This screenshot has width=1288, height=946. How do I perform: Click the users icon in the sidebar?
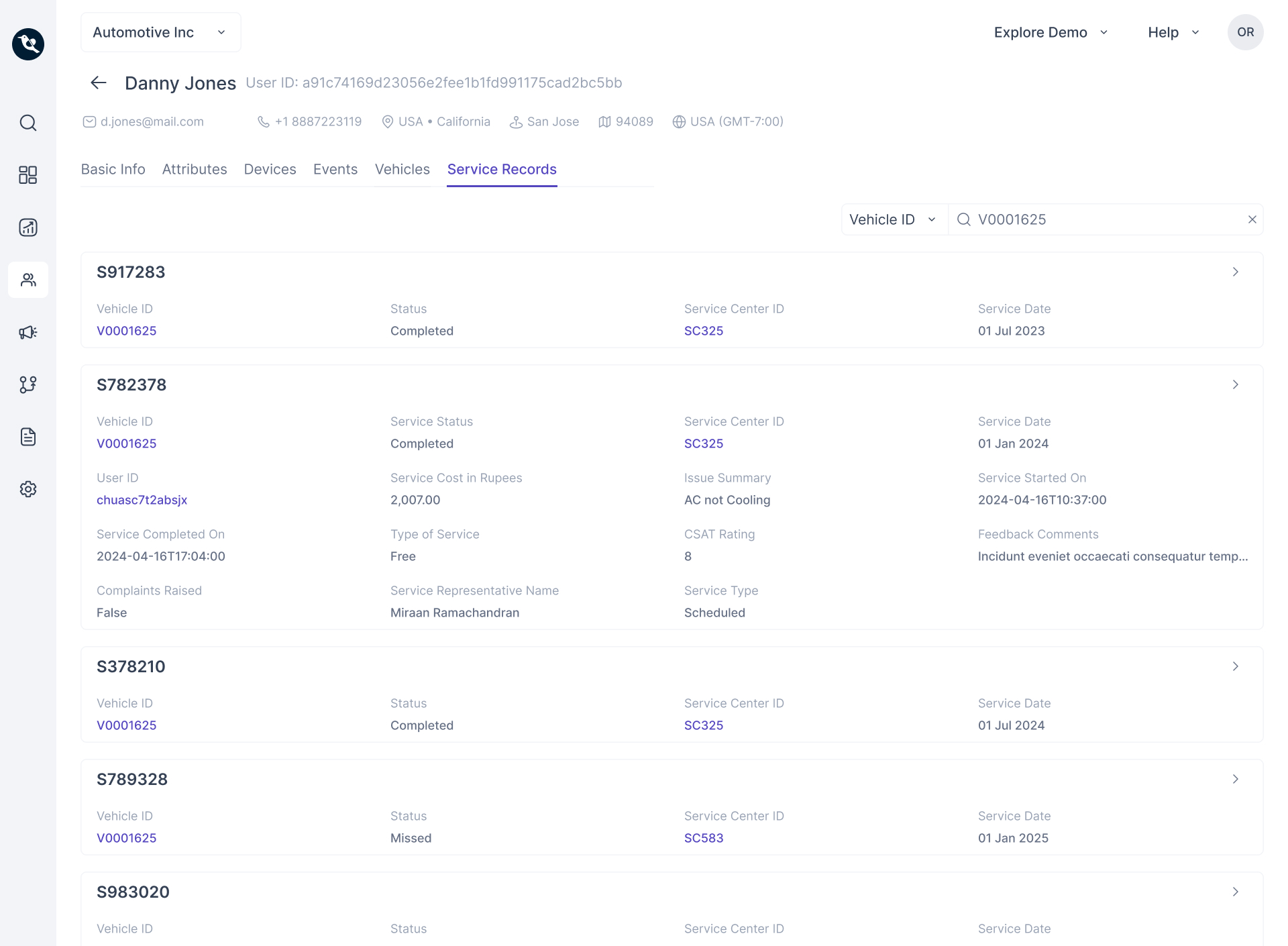(x=28, y=280)
